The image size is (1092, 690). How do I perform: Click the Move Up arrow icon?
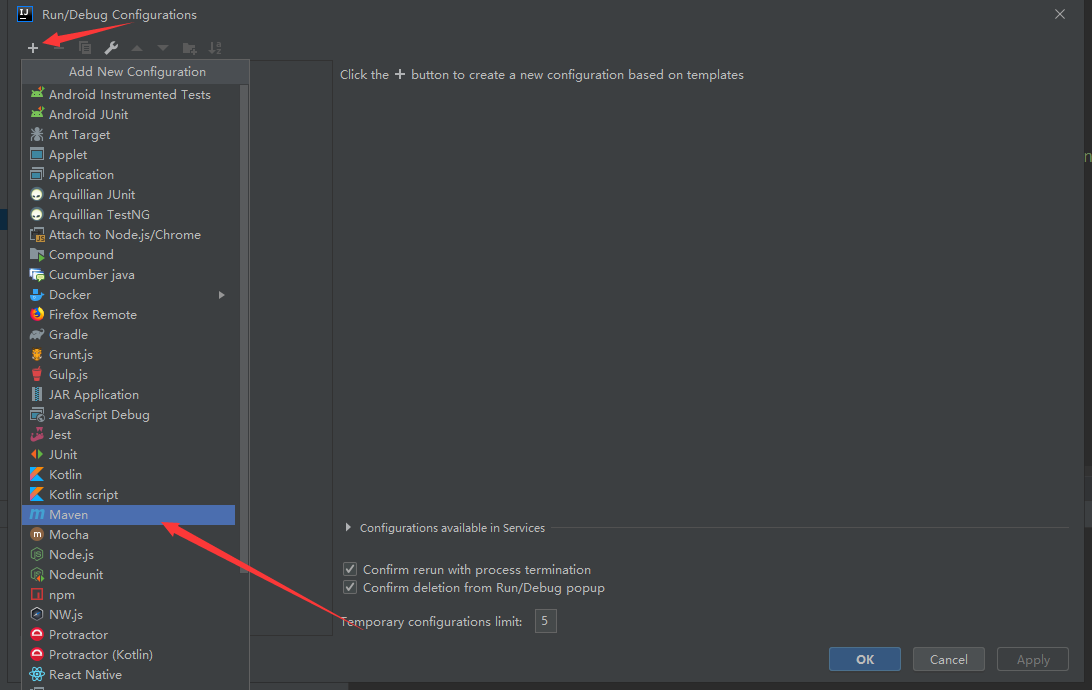click(137, 48)
